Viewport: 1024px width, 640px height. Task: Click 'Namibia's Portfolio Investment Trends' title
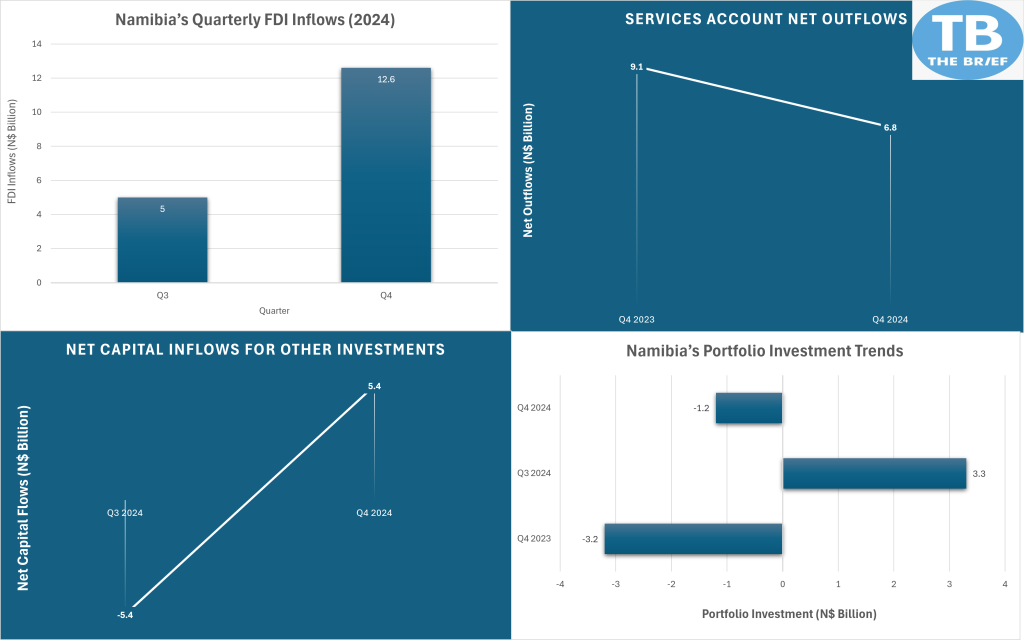click(765, 351)
